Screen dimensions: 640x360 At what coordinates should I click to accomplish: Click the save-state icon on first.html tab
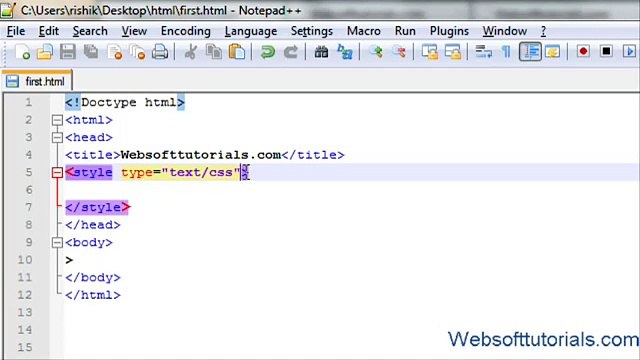point(12,81)
